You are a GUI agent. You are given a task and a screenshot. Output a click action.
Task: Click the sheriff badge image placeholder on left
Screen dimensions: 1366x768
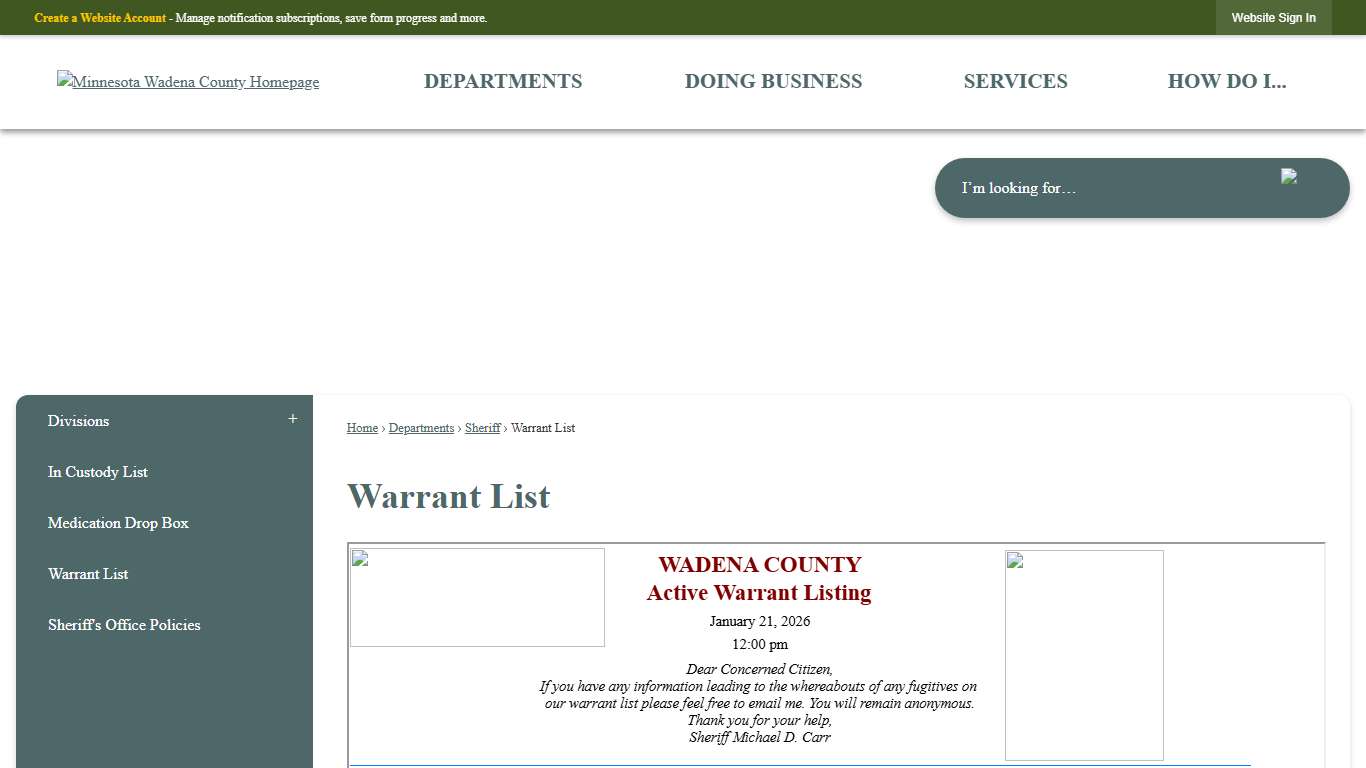pyautogui.click(x=477, y=597)
